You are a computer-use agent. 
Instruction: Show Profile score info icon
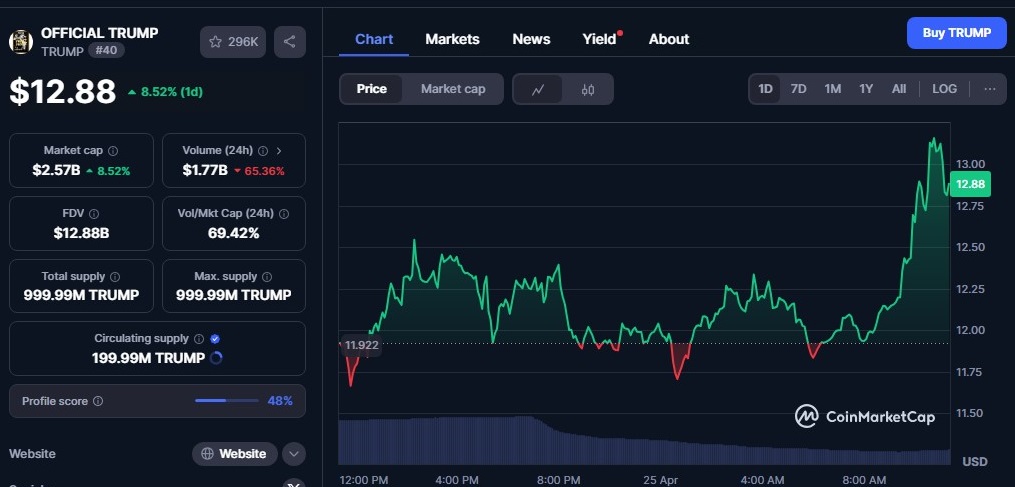point(98,402)
